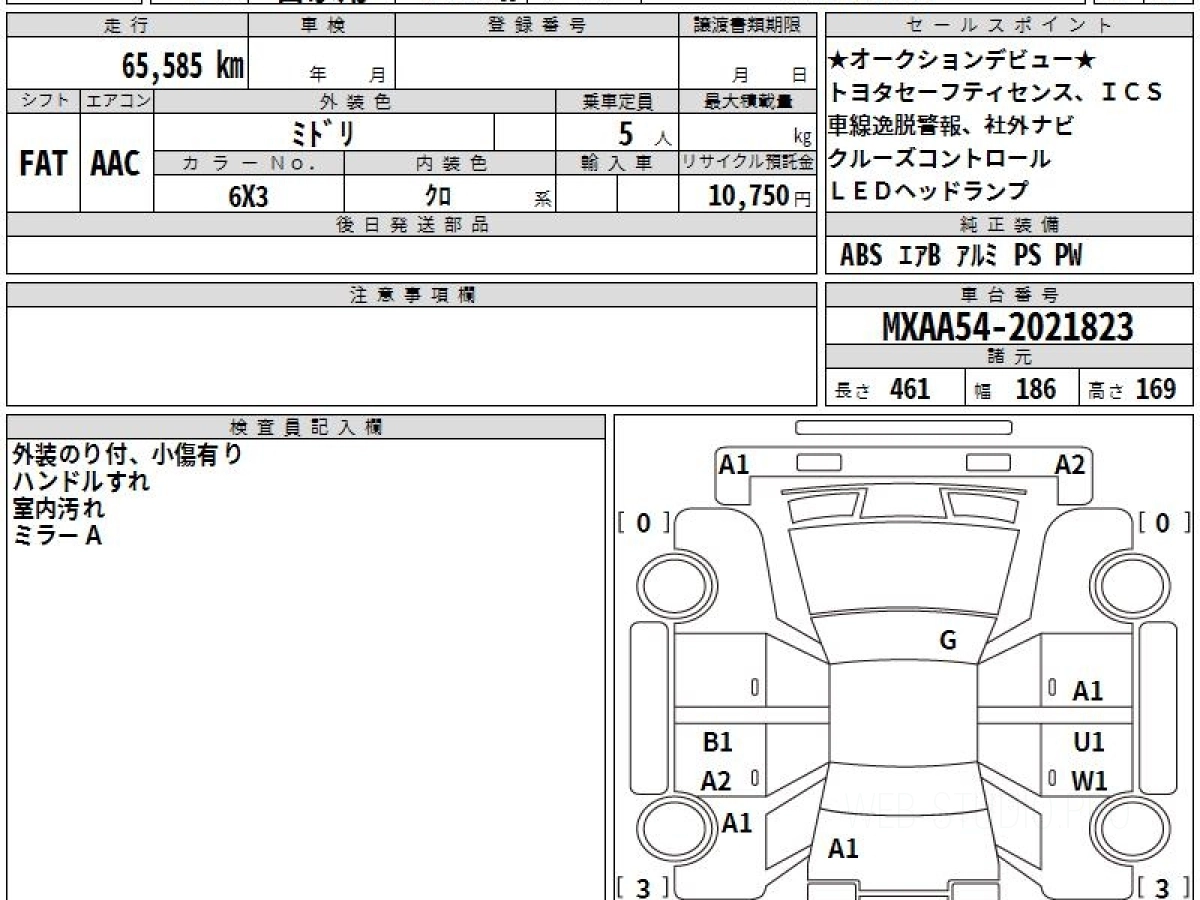Click the FAT shift value
Image resolution: width=1200 pixels, height=900 pixels.
coord(43,164)
